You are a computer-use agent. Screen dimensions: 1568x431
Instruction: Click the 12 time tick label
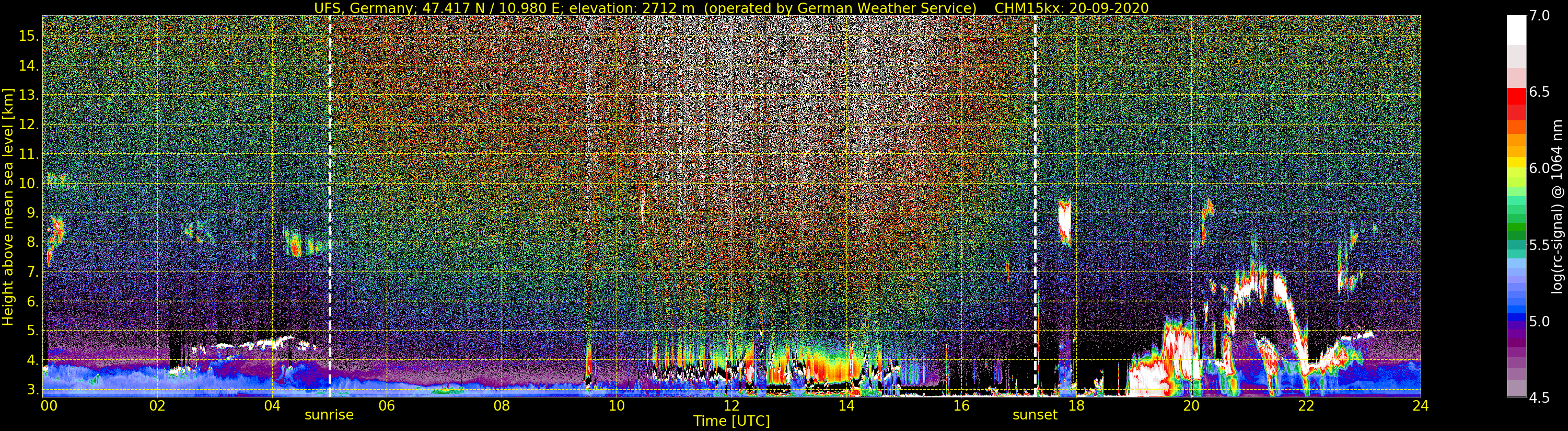[731, 406]
